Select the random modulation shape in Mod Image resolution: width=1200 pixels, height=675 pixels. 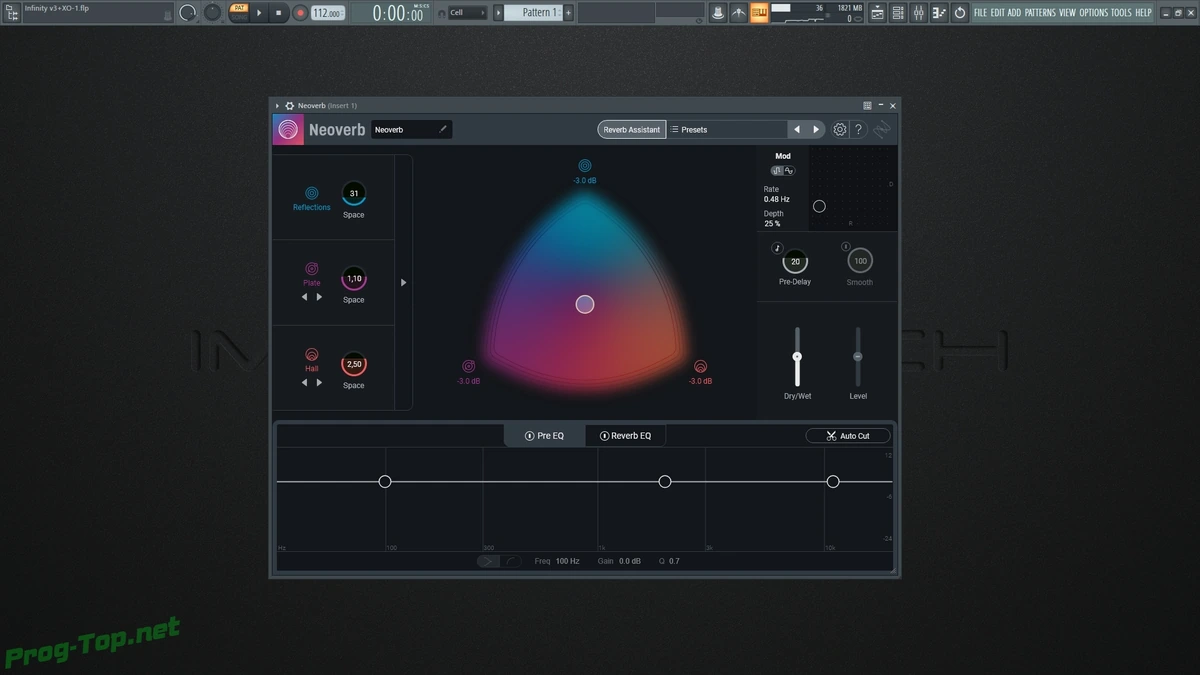click(777, 171)
